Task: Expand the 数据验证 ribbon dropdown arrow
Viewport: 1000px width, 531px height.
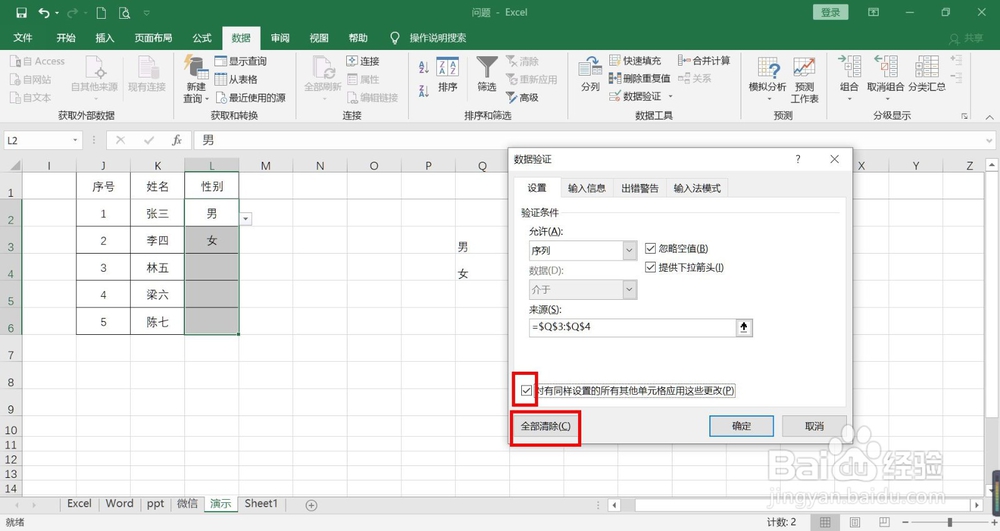Action: (x=670, y=96)
